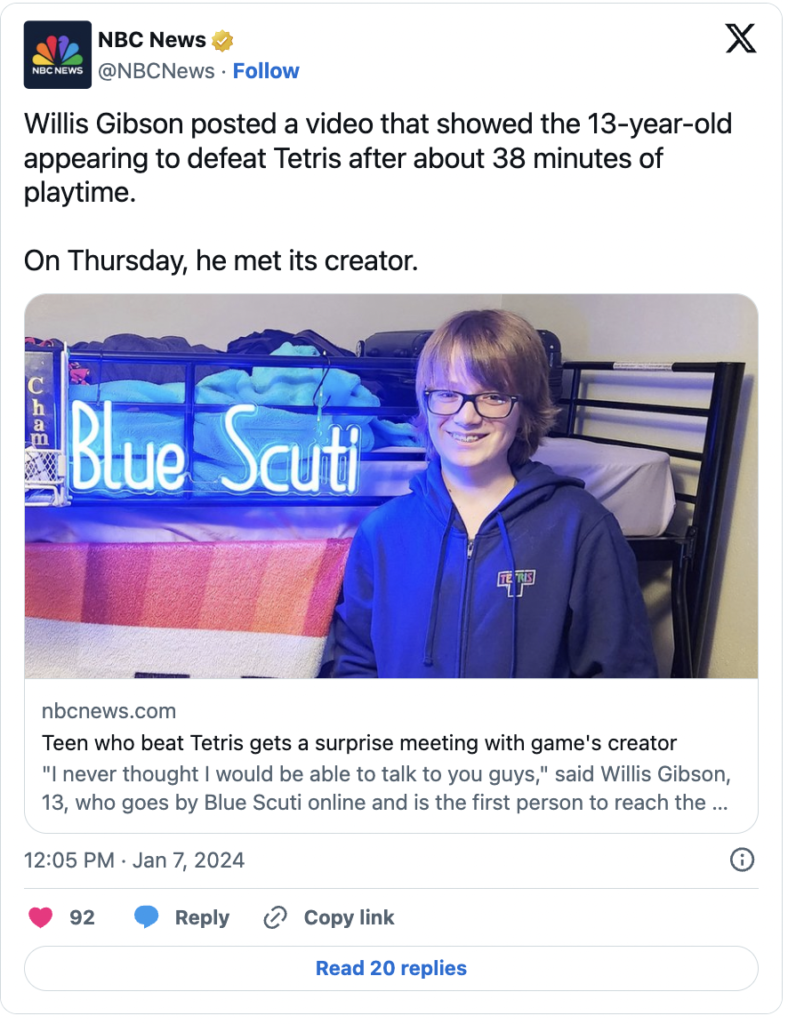
Task: Open the 'Teen who beat Tetris' headline
Action: [x=359, y=743]
